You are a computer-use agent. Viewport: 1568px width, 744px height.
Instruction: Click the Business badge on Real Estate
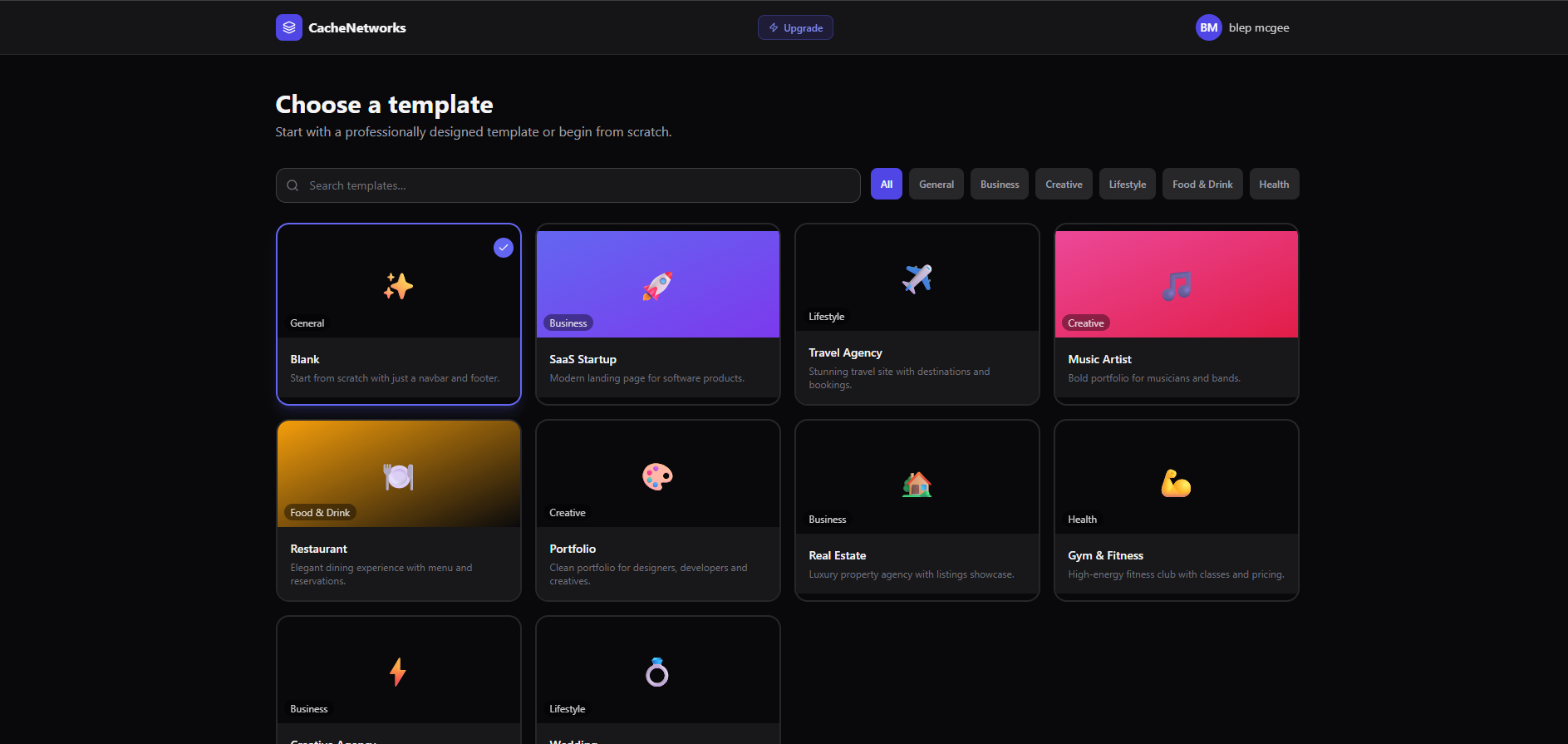(x=828, y=520)
